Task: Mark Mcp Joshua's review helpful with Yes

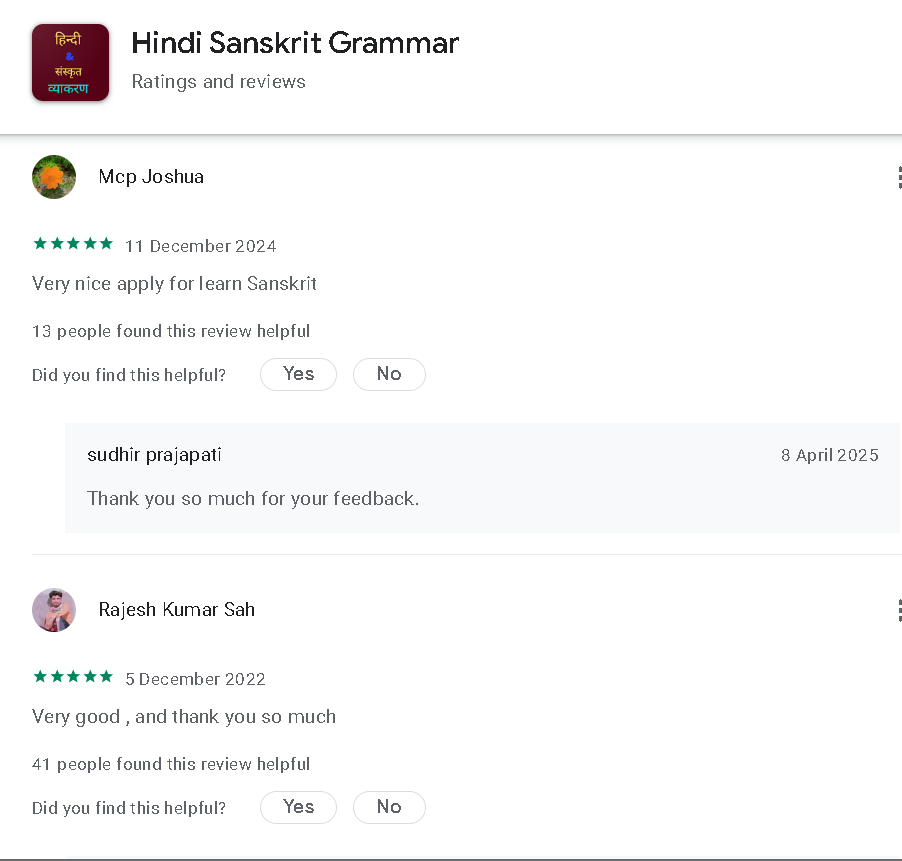Action: click(x=298, y=374)
